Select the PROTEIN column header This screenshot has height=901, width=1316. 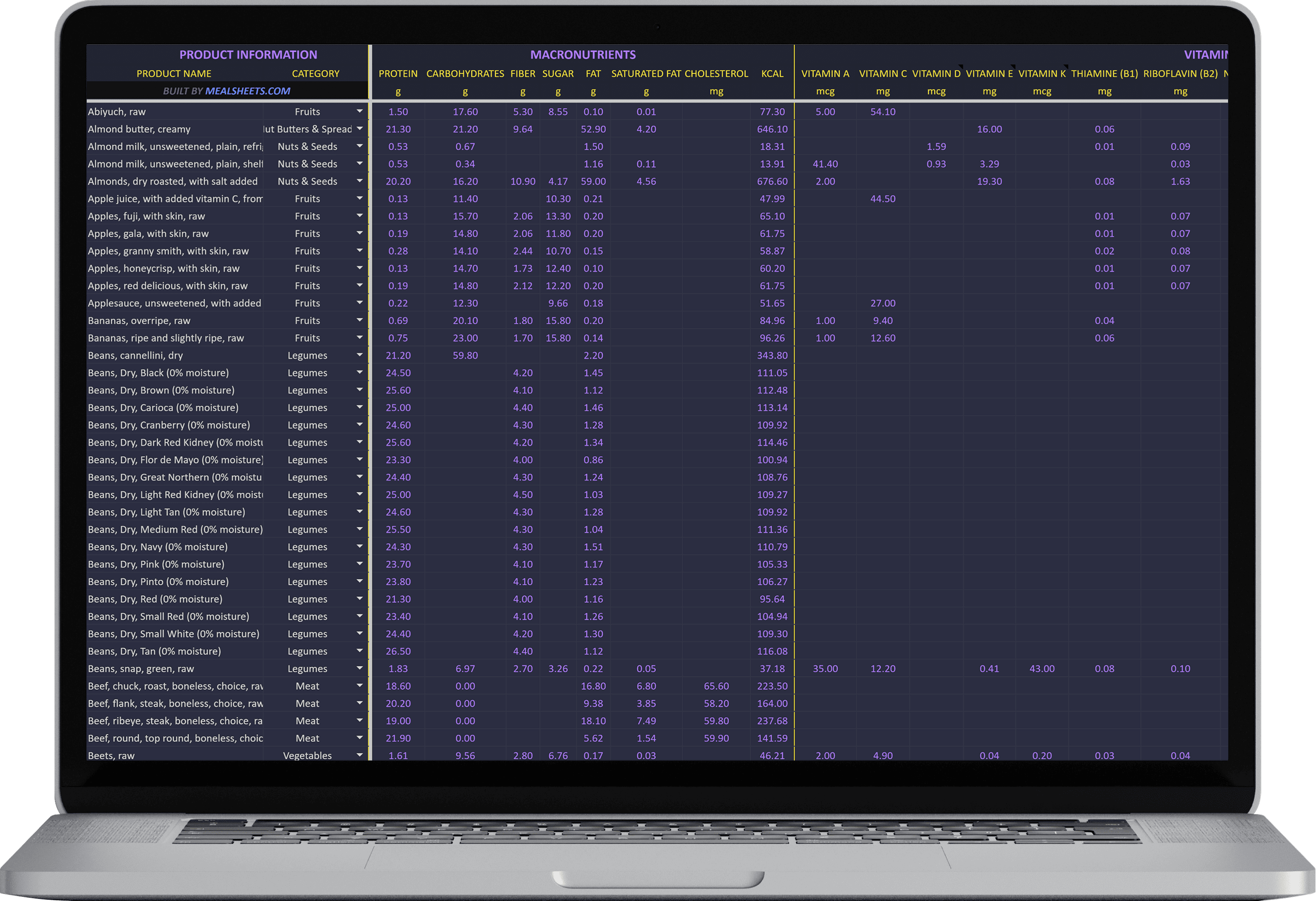(398, 73)
